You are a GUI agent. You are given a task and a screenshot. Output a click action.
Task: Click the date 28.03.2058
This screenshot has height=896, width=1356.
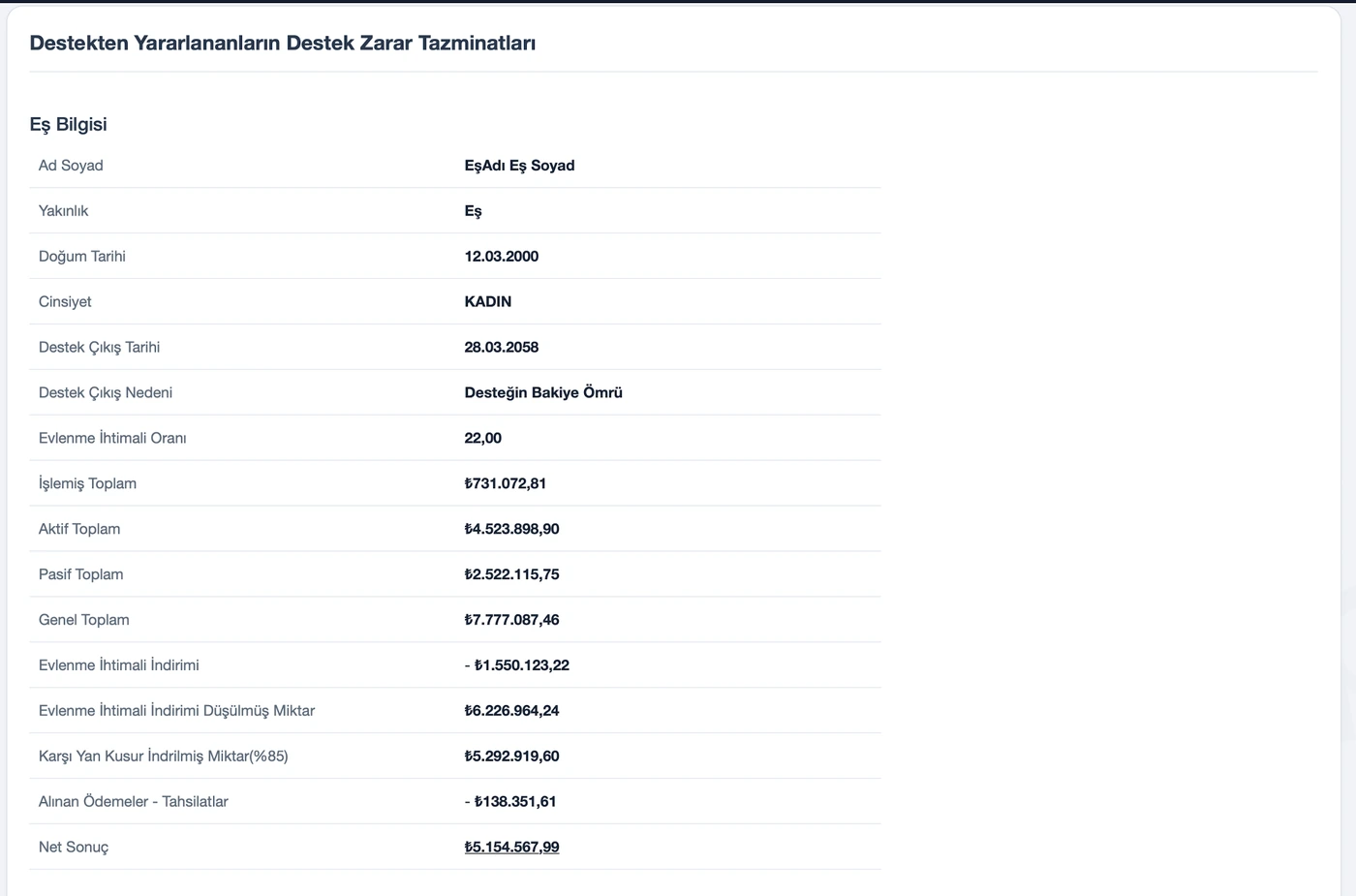tap(502, 348)
